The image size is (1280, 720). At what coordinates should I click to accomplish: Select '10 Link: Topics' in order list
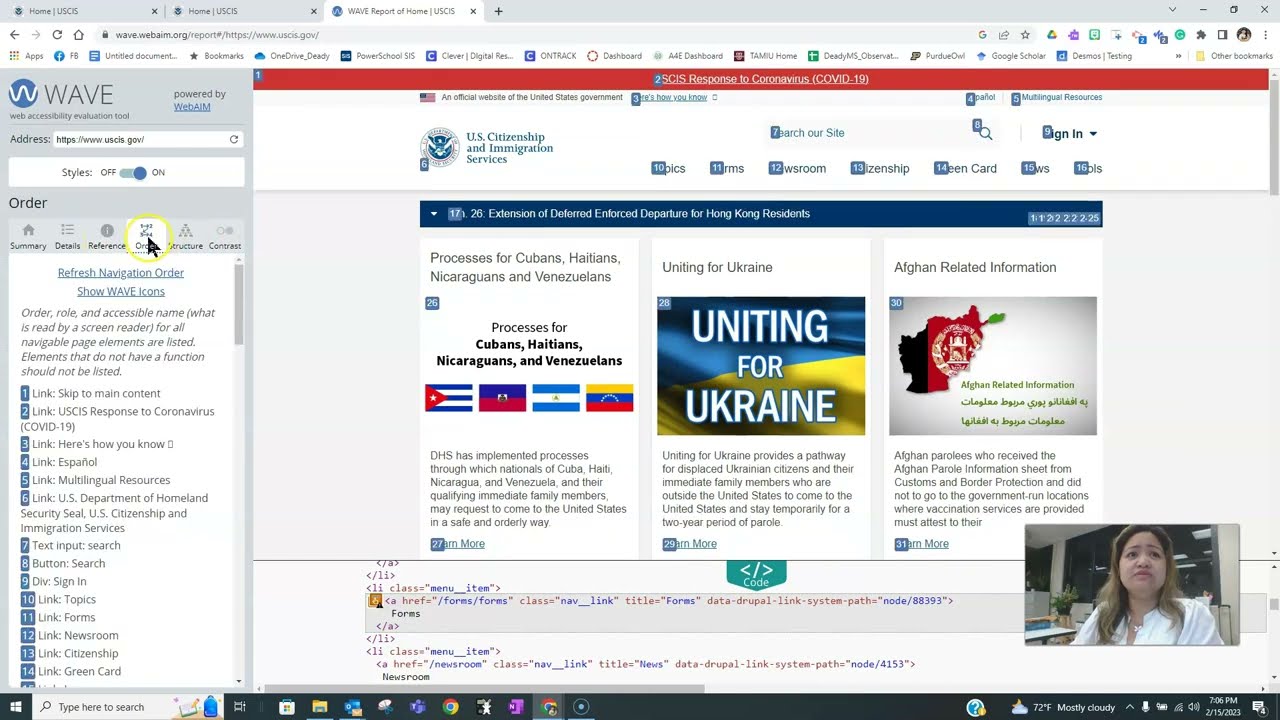[59, 600]
